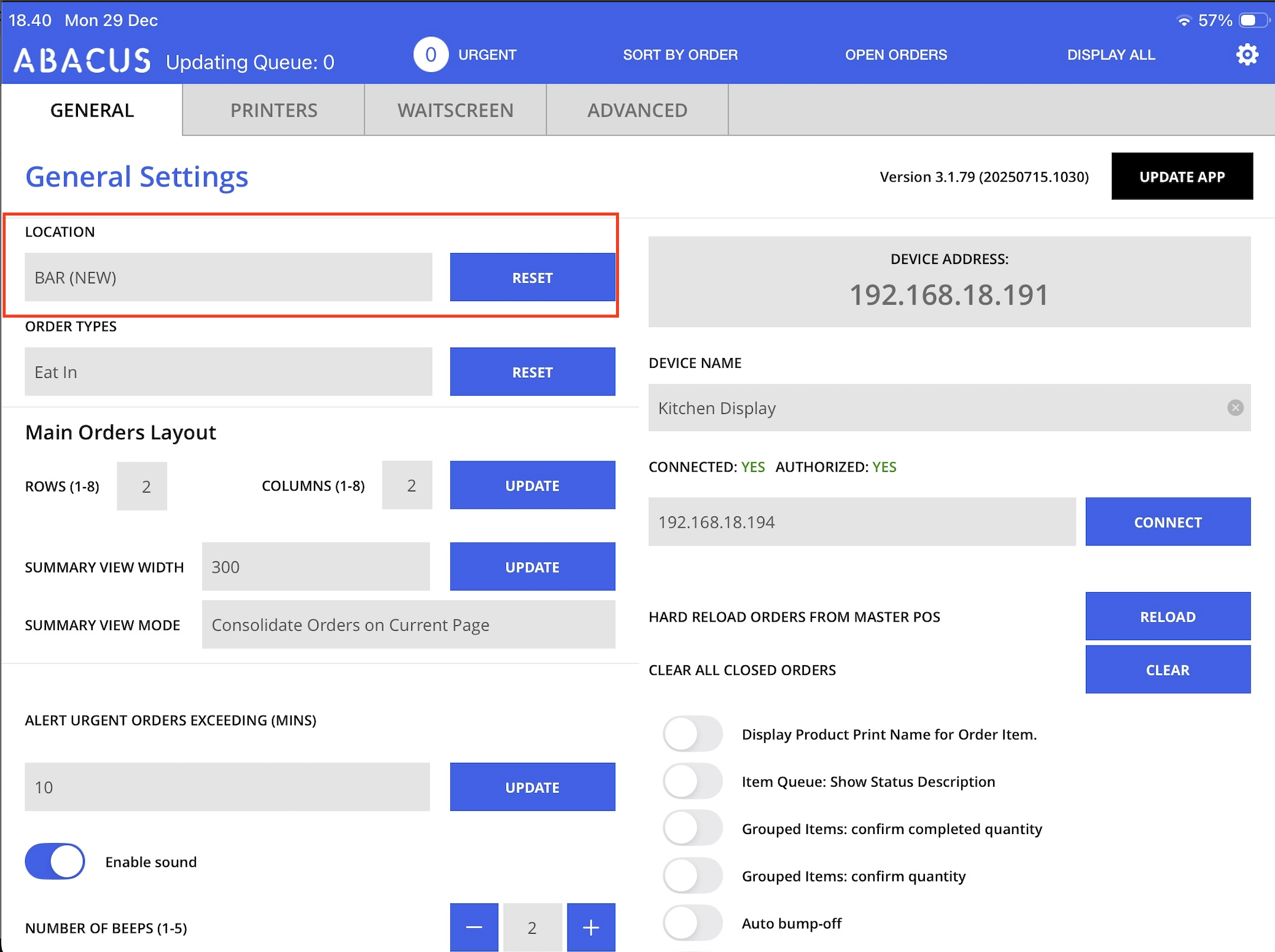Open the Order Types selector showing Eat In

pyautogui.click(x=228, y=372)
